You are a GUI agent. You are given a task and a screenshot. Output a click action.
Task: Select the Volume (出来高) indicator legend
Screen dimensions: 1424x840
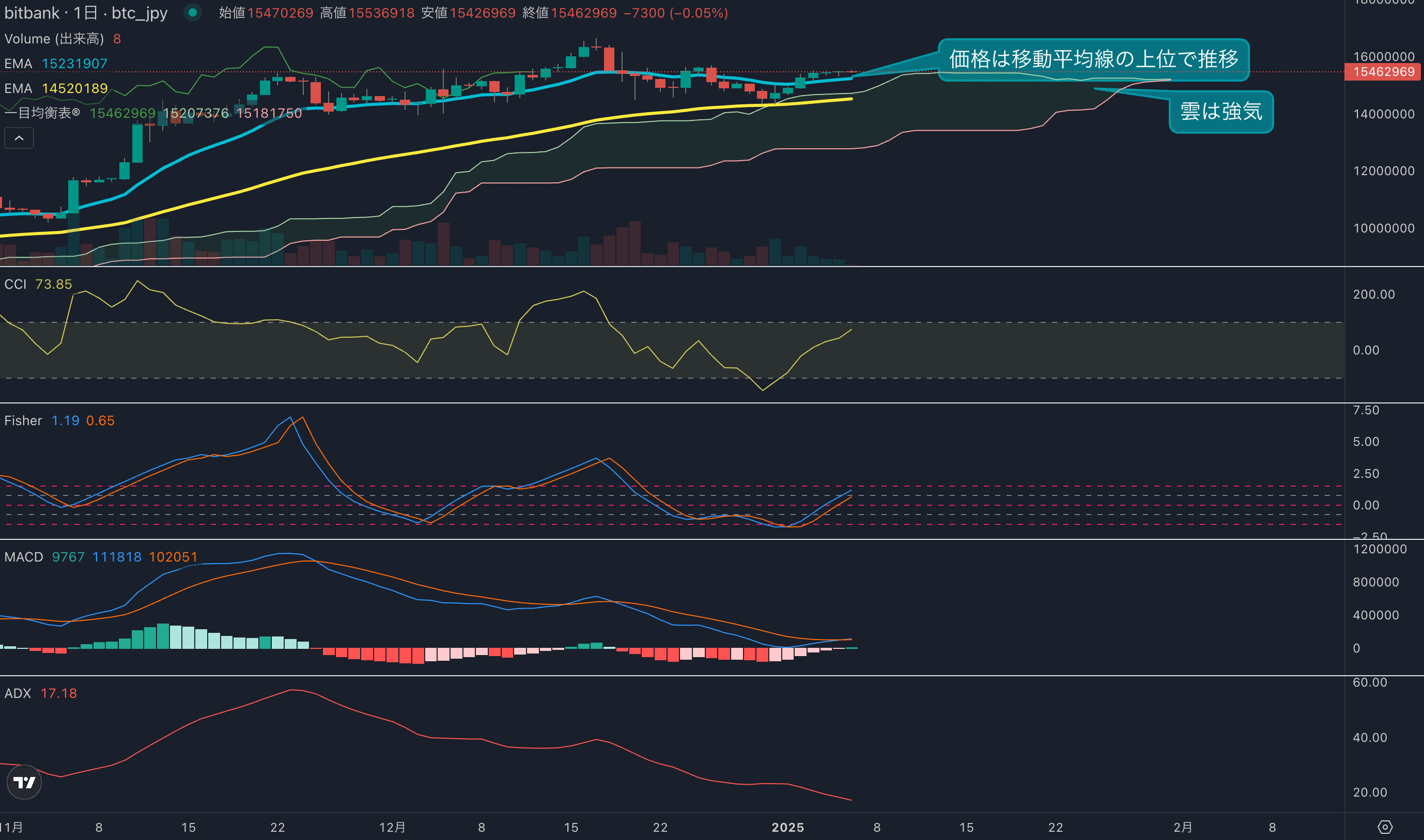(x=54, y=39)
